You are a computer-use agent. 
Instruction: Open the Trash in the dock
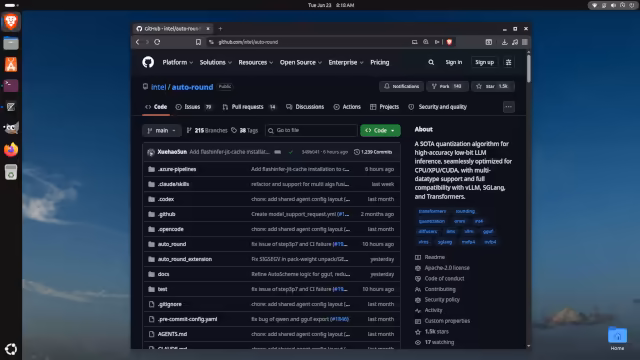11,172
